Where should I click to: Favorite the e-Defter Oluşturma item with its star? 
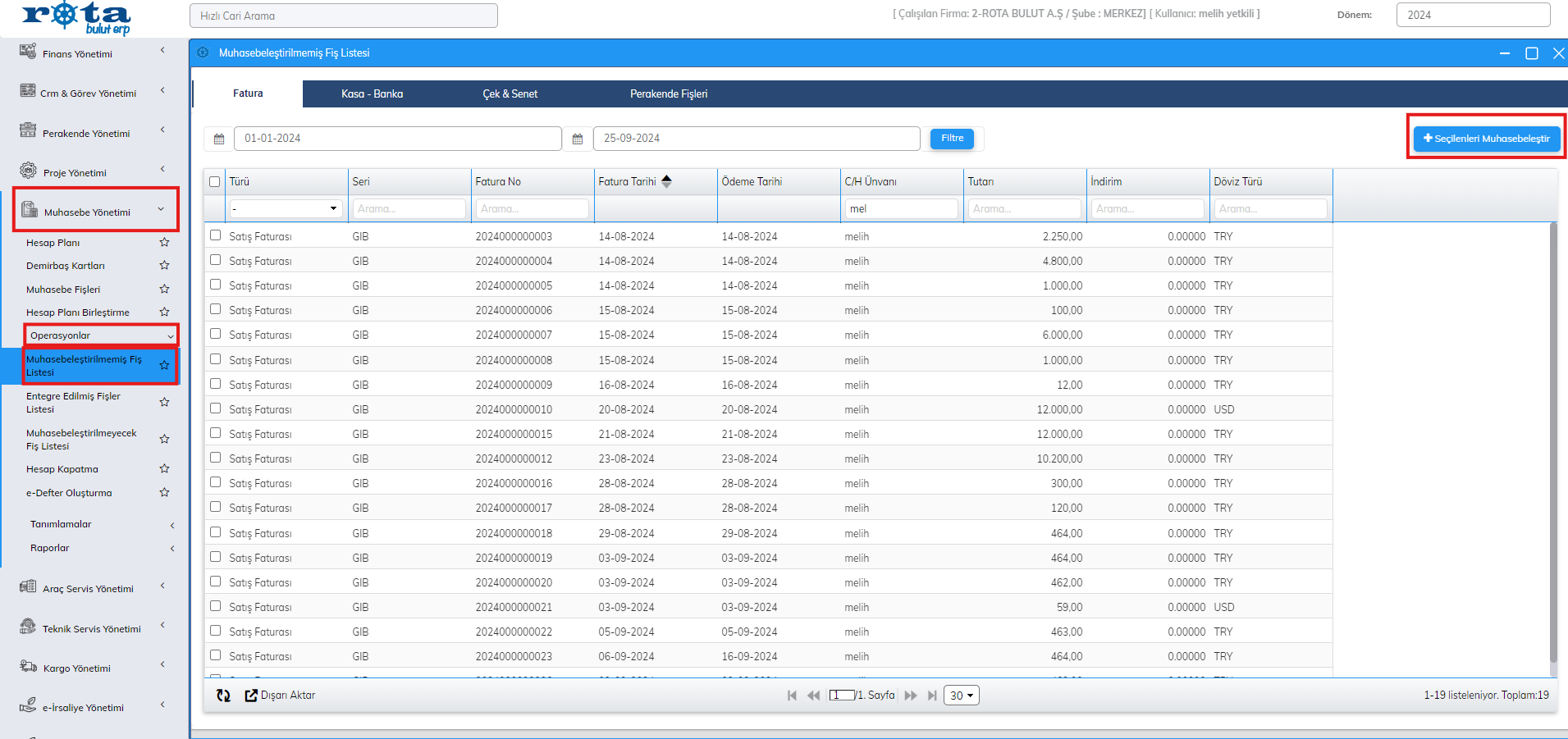(164, 493)
